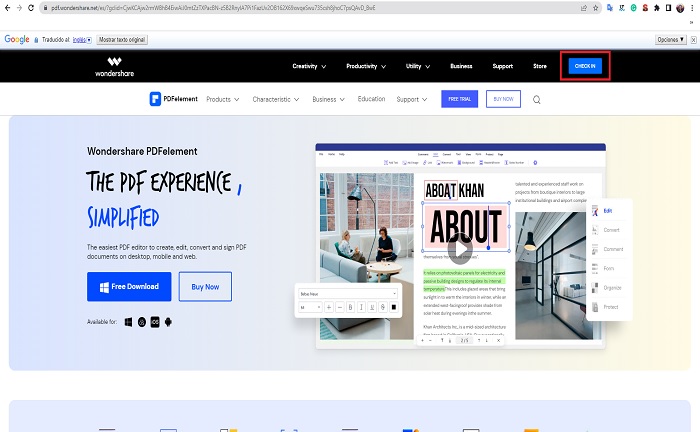700x432 pixels.
Task: Go back to the previous page
Action: pos(7,8)
